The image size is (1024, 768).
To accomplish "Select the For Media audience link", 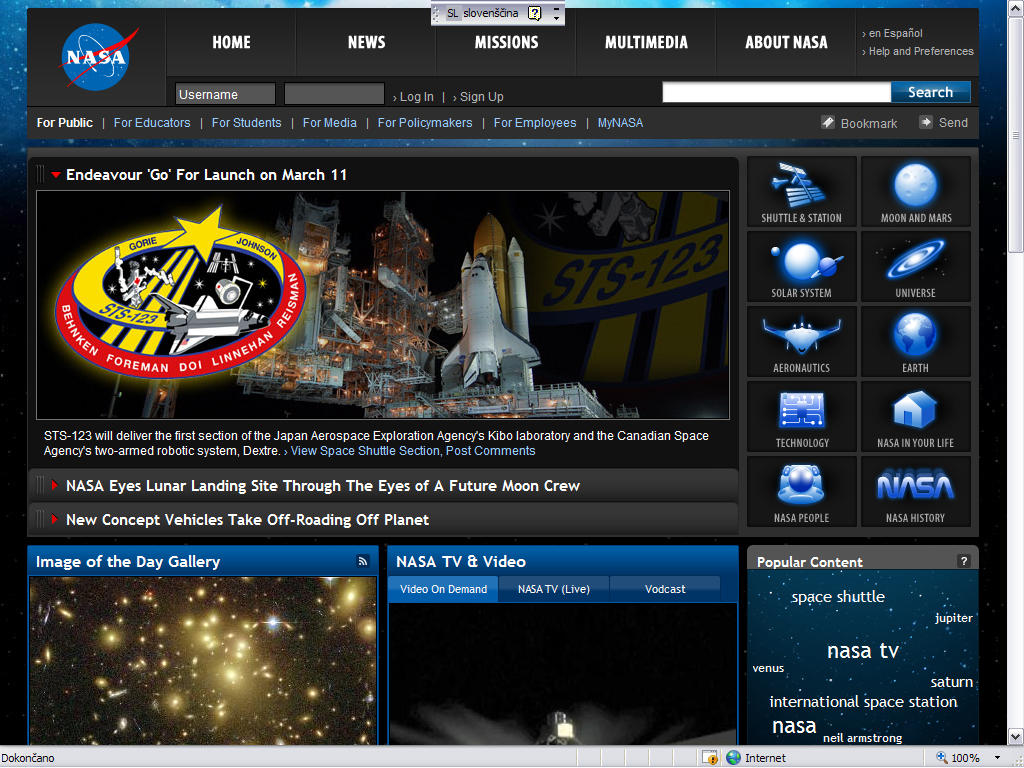I will (330, 123).
